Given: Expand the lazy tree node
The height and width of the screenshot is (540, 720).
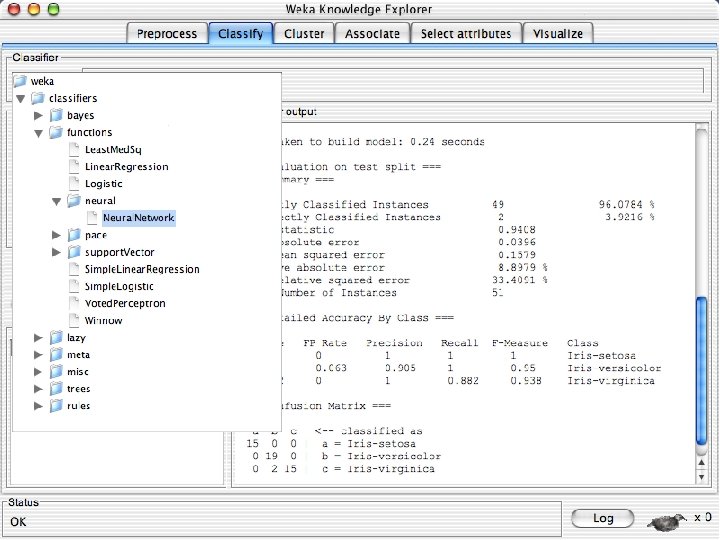Looking at the screenshot, I should point(39,338).
